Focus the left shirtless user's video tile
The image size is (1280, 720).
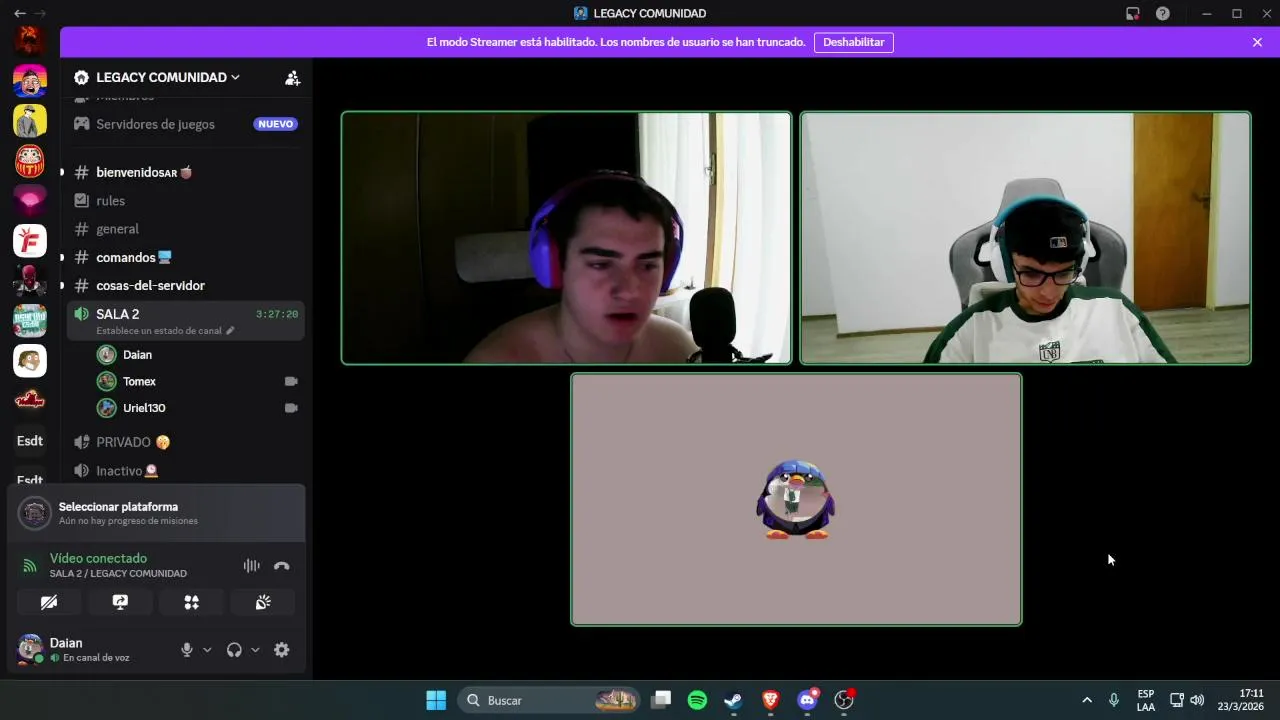tap(566, 238)
